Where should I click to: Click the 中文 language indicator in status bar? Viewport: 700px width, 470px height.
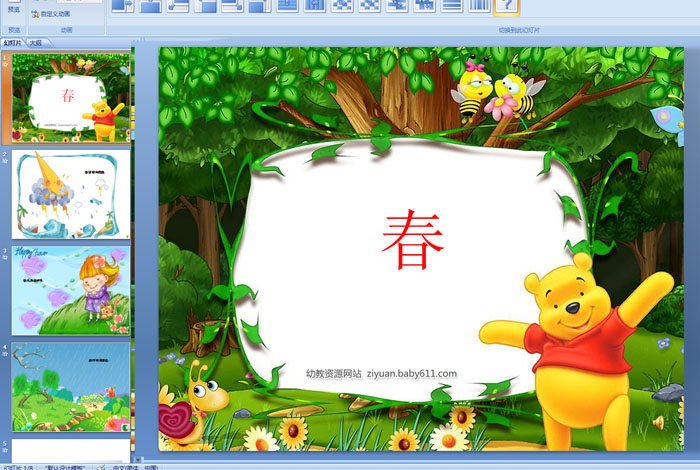135,467
